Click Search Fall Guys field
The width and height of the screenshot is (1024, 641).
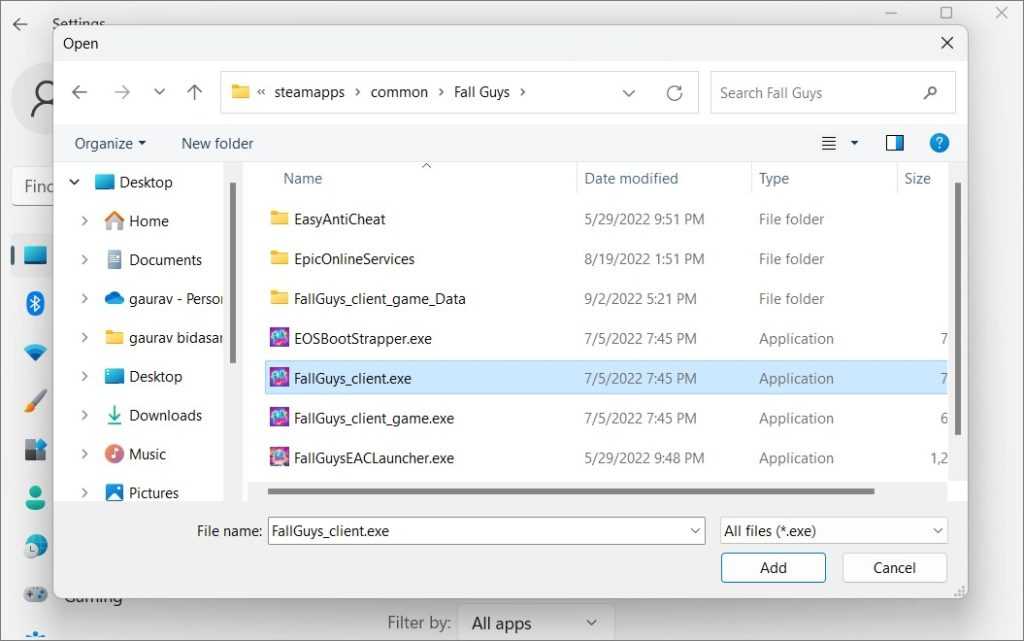click(x=833, y=93)
